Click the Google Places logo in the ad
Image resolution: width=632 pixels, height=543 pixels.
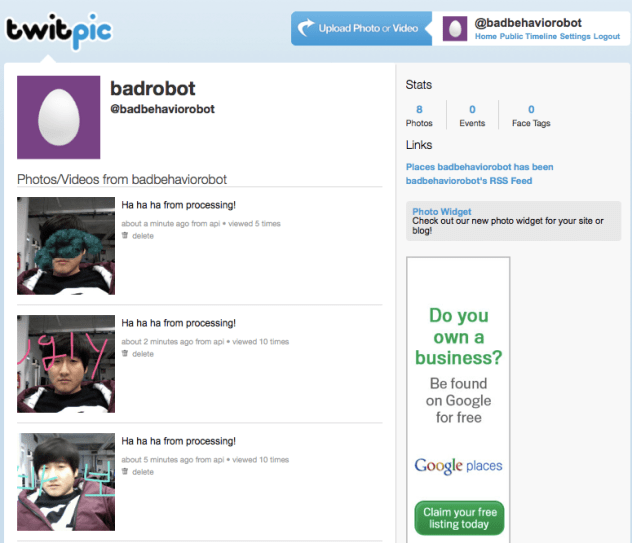(x=458, y=466)
